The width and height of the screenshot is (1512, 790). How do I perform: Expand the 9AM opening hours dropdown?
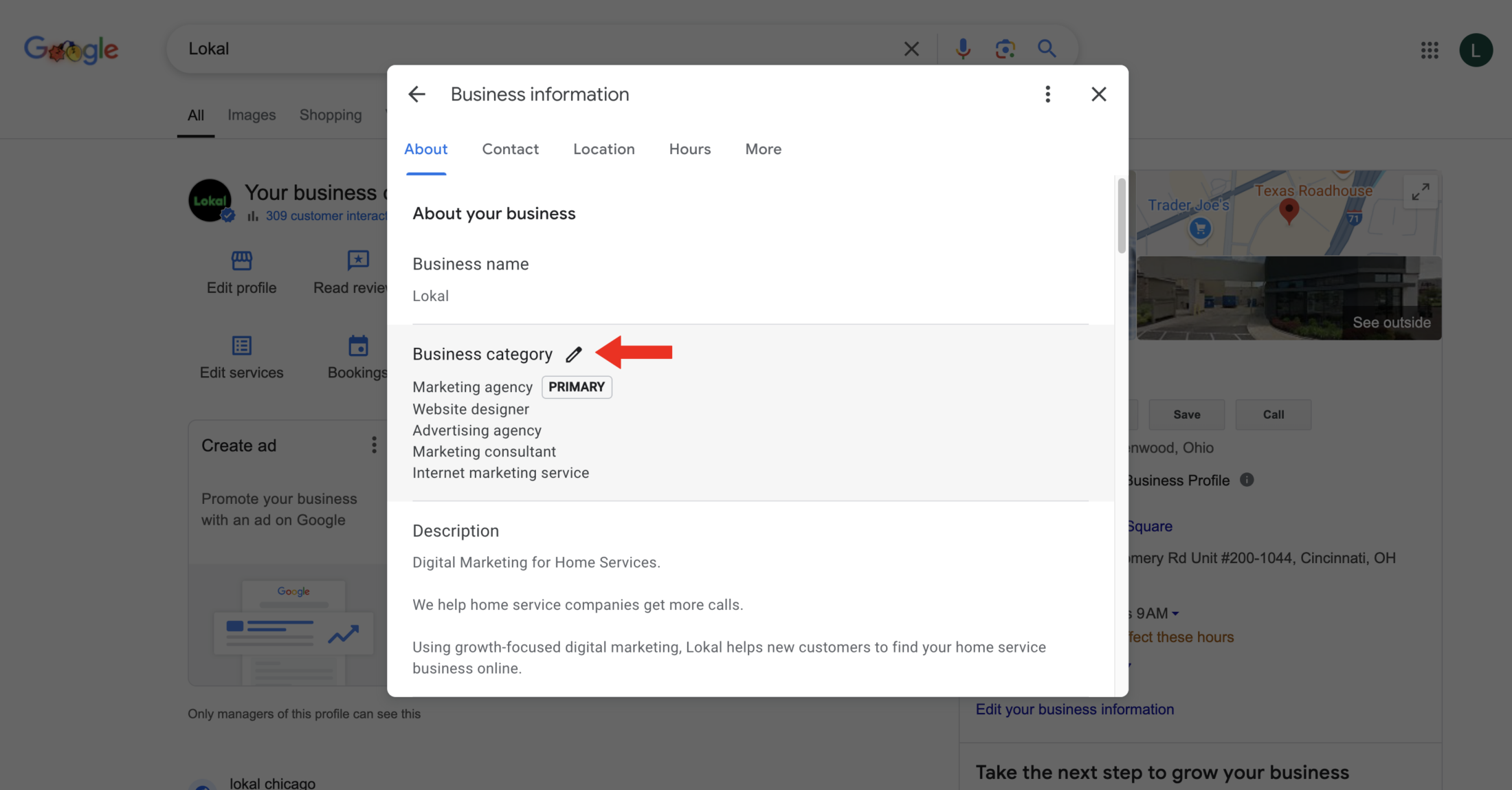point(1176,613)
